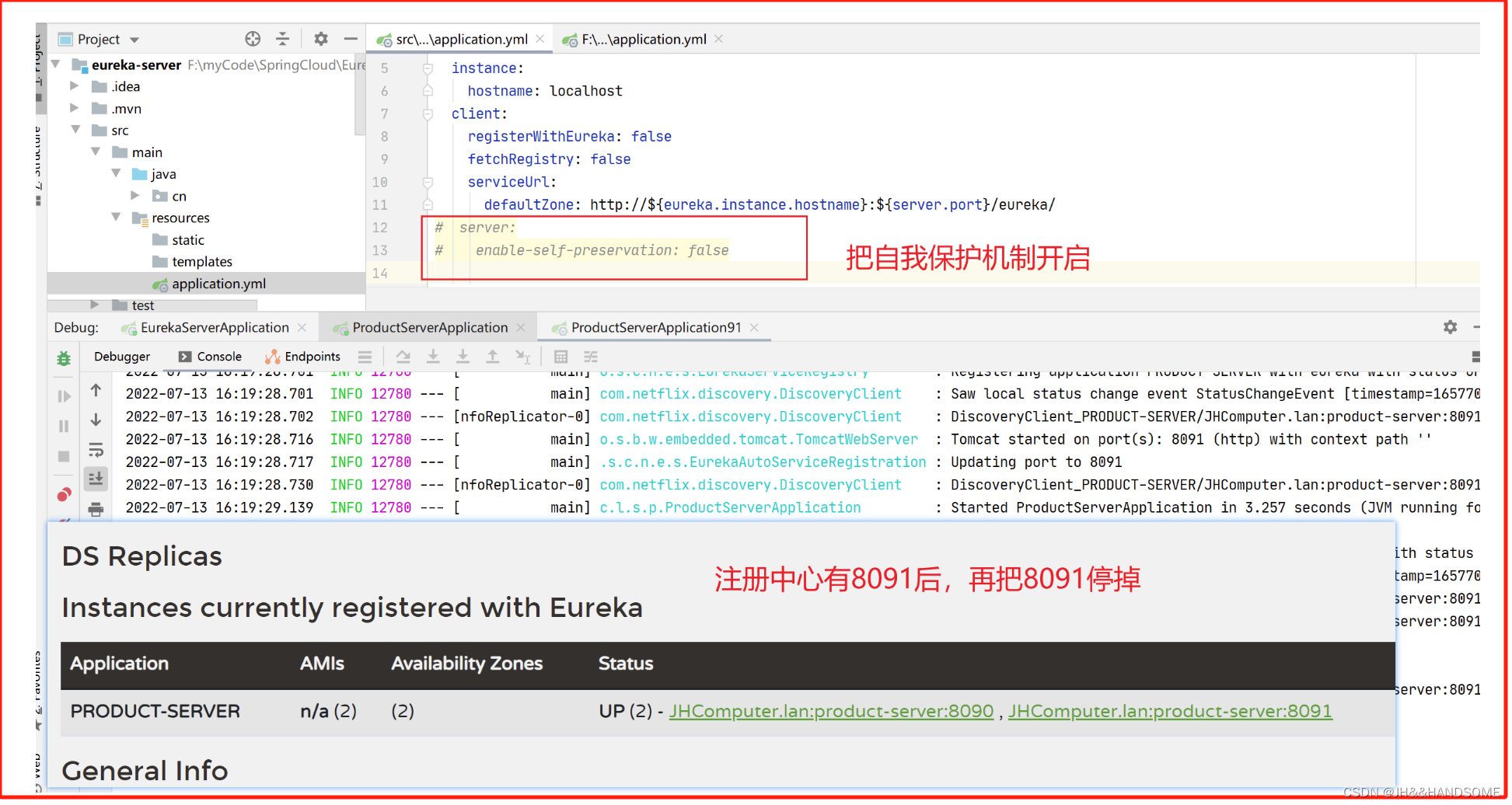This screenshot has height=805, width=1512.
Task: Expand the .mvn folder
Action: click(75, 108)
